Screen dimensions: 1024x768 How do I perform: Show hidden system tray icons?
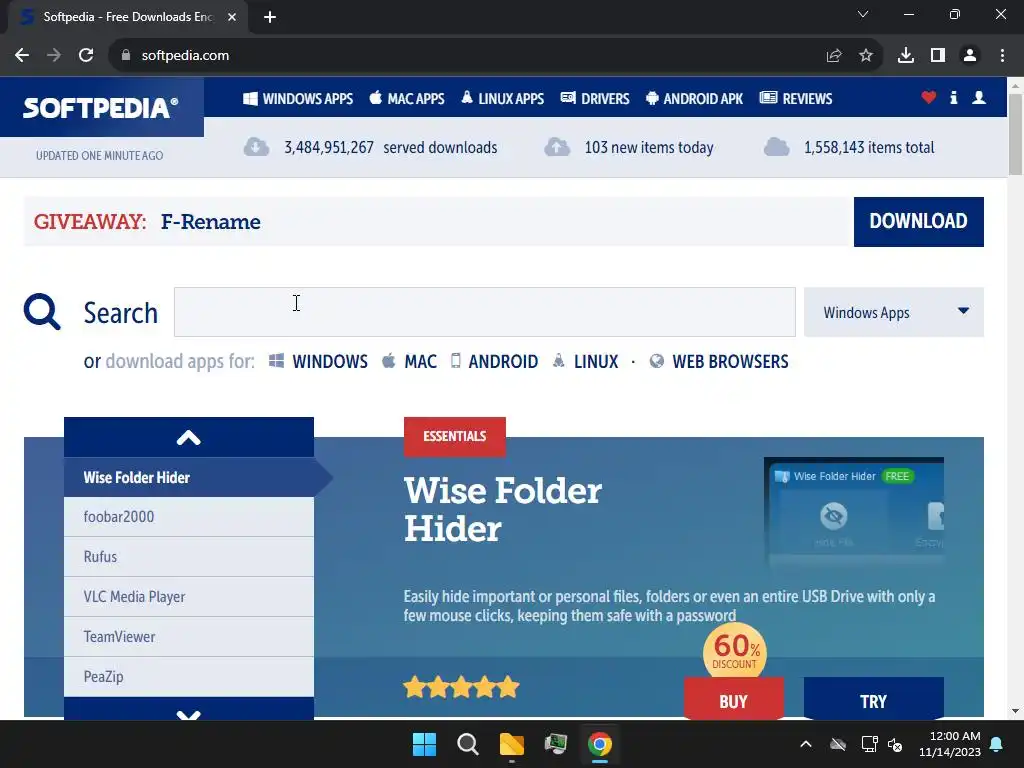click(806, 744)
